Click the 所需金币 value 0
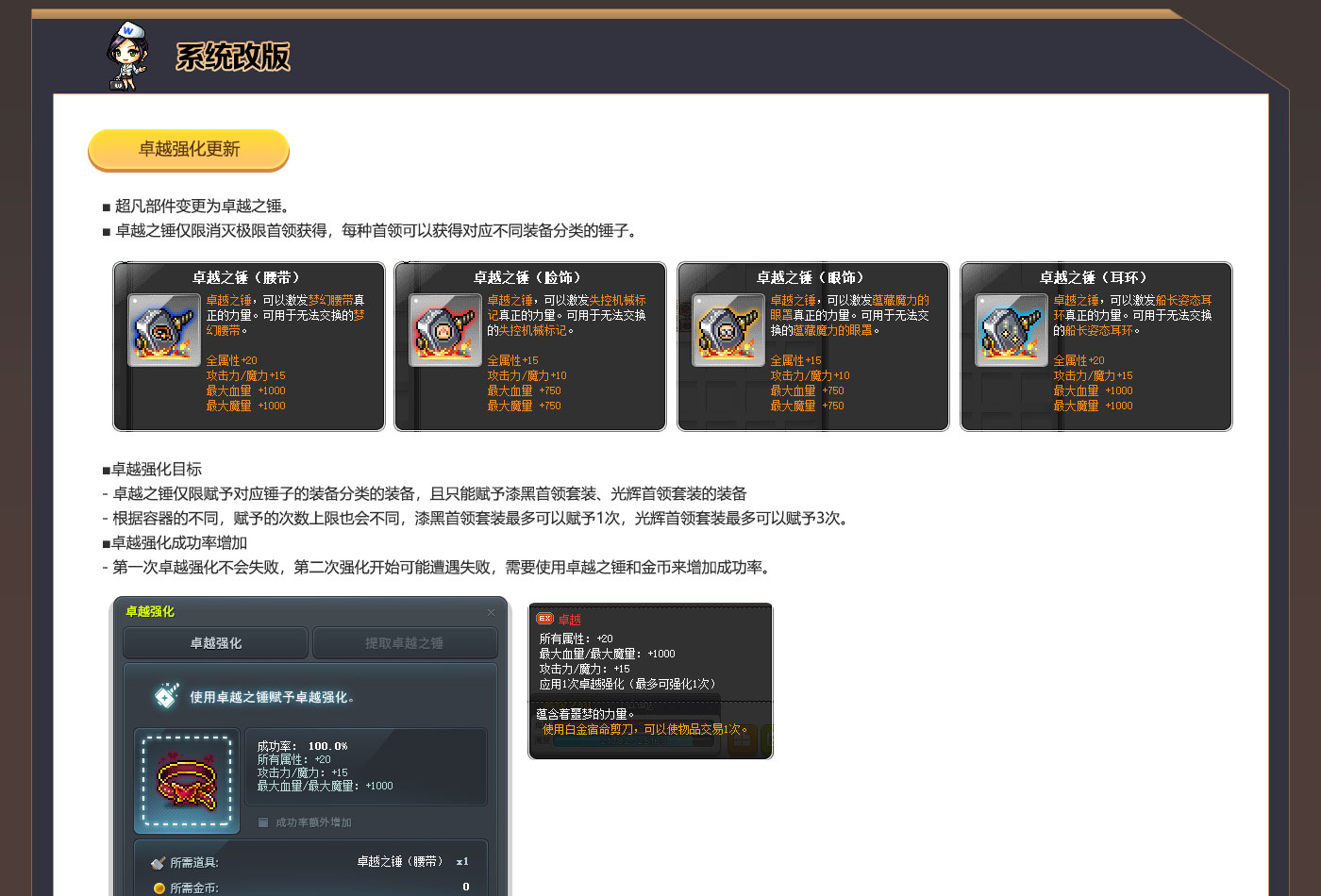The width and height of the screenshot is (1321, 896). tap(466, 887)
